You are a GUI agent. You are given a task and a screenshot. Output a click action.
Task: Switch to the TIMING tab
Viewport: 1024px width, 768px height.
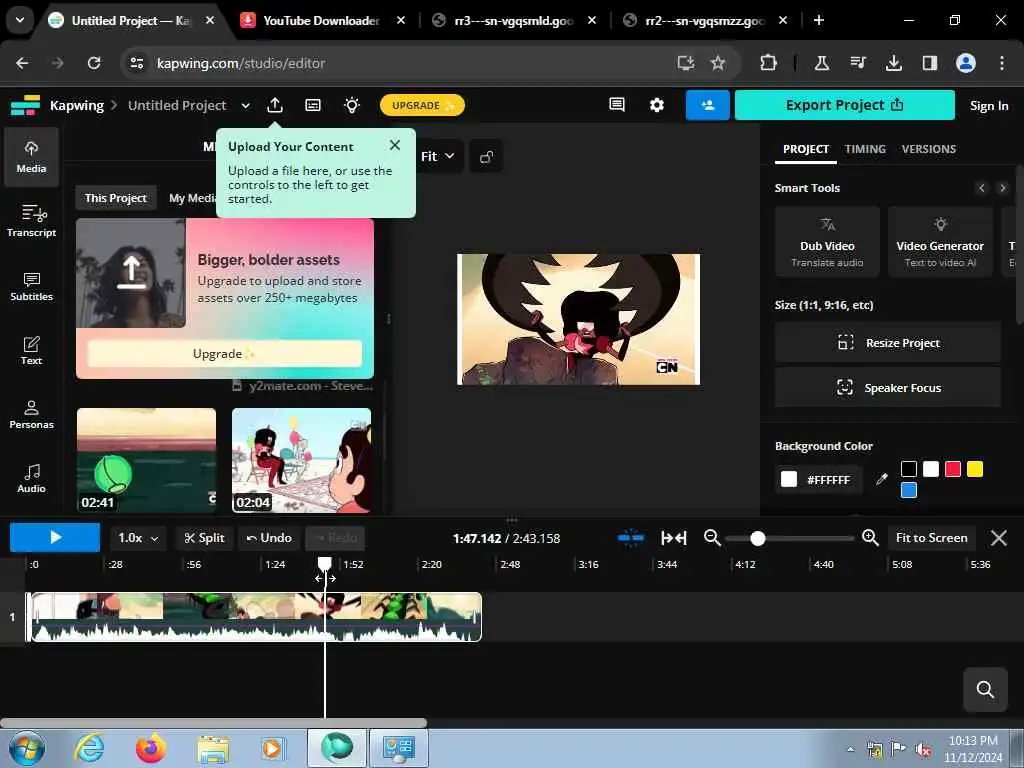865,149
